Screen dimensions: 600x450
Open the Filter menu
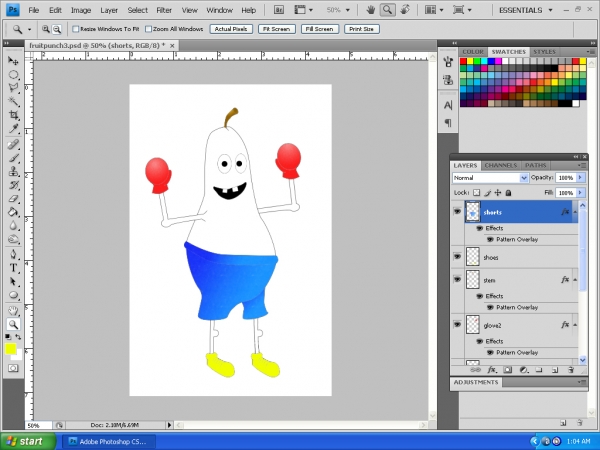[x=164, y=10]
